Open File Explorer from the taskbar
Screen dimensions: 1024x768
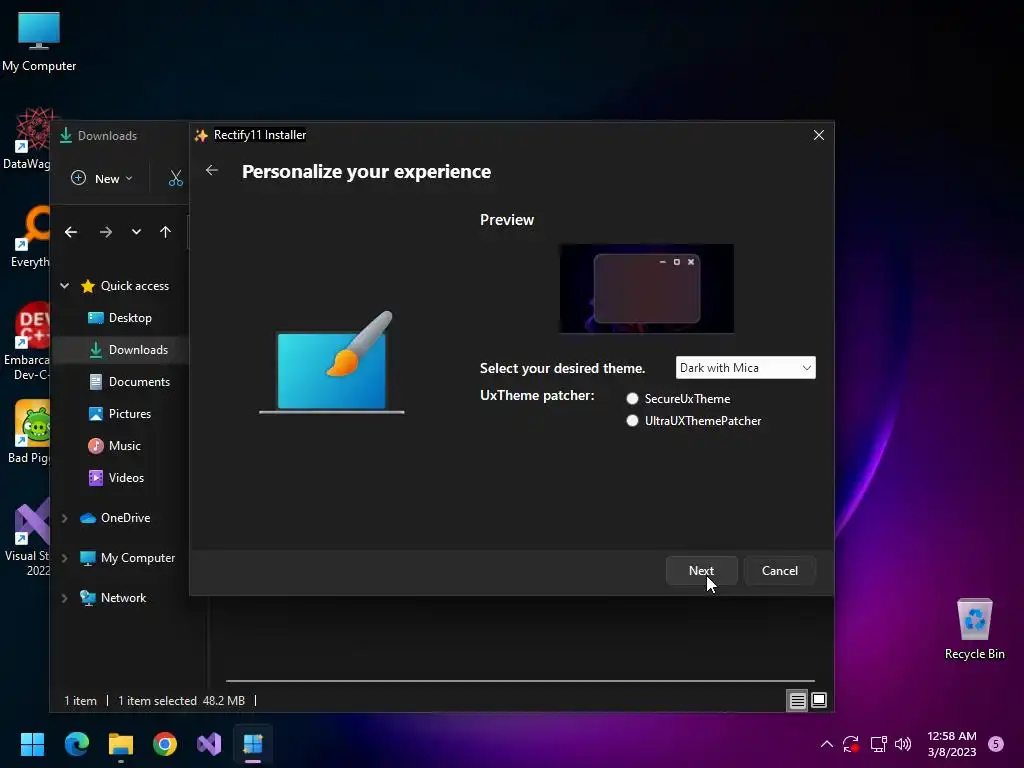[121, 744]
